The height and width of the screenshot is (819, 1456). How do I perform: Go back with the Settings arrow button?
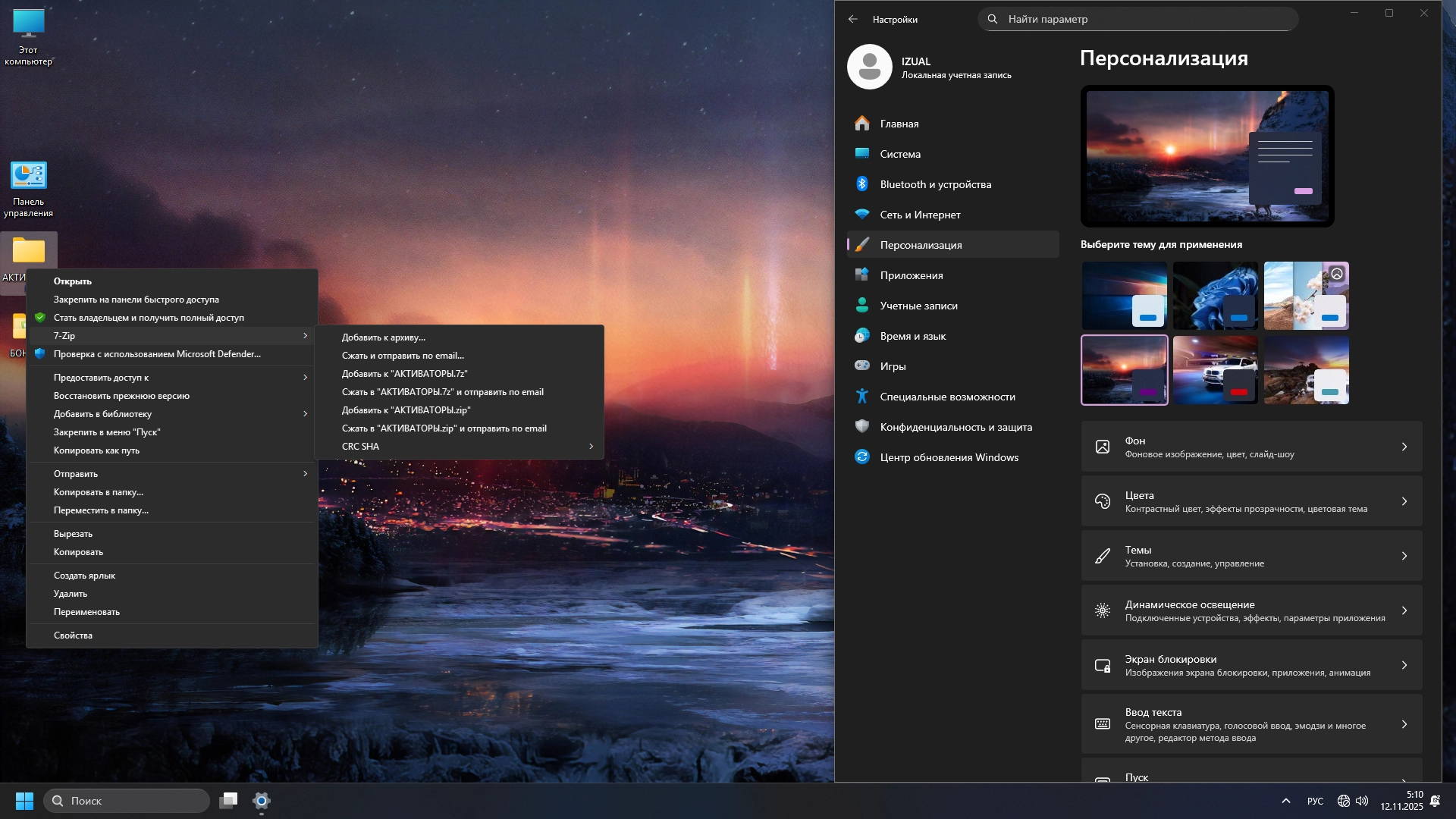click(x=853, y=19)
